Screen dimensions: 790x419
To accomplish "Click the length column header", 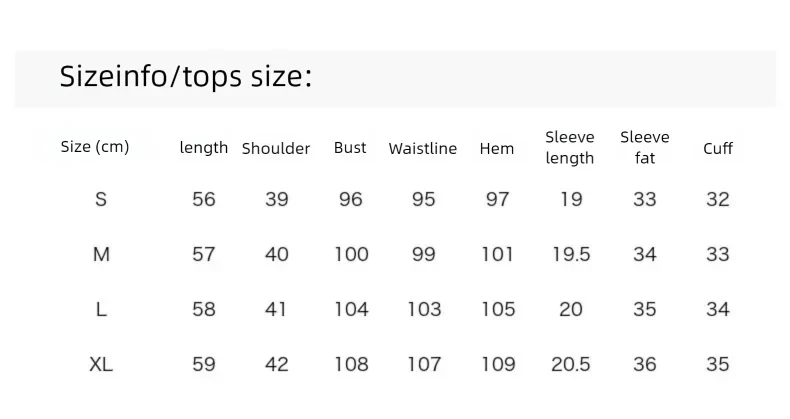I will click(x=204, y=148).
